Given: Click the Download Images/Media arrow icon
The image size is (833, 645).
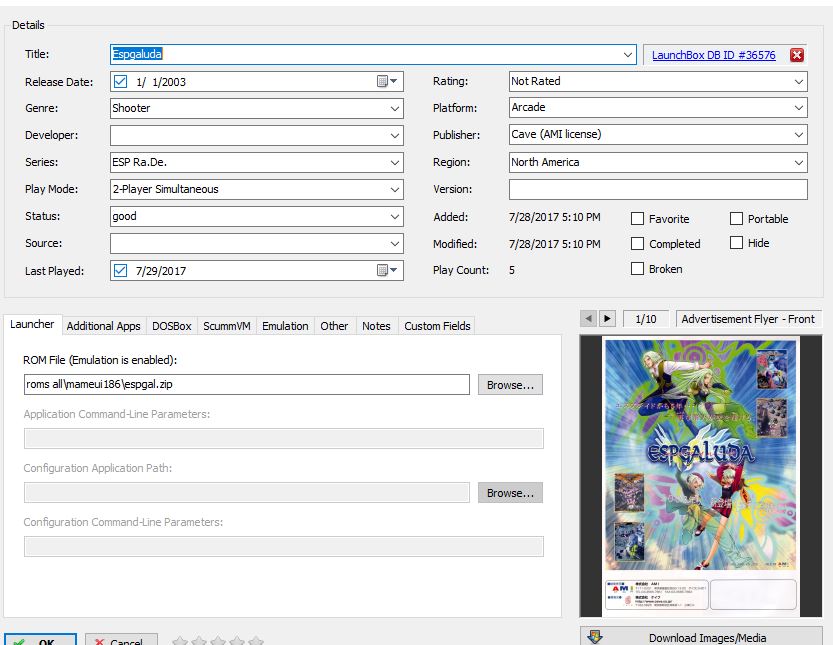Looking at the screenshot, I should (x=595, y=636).
